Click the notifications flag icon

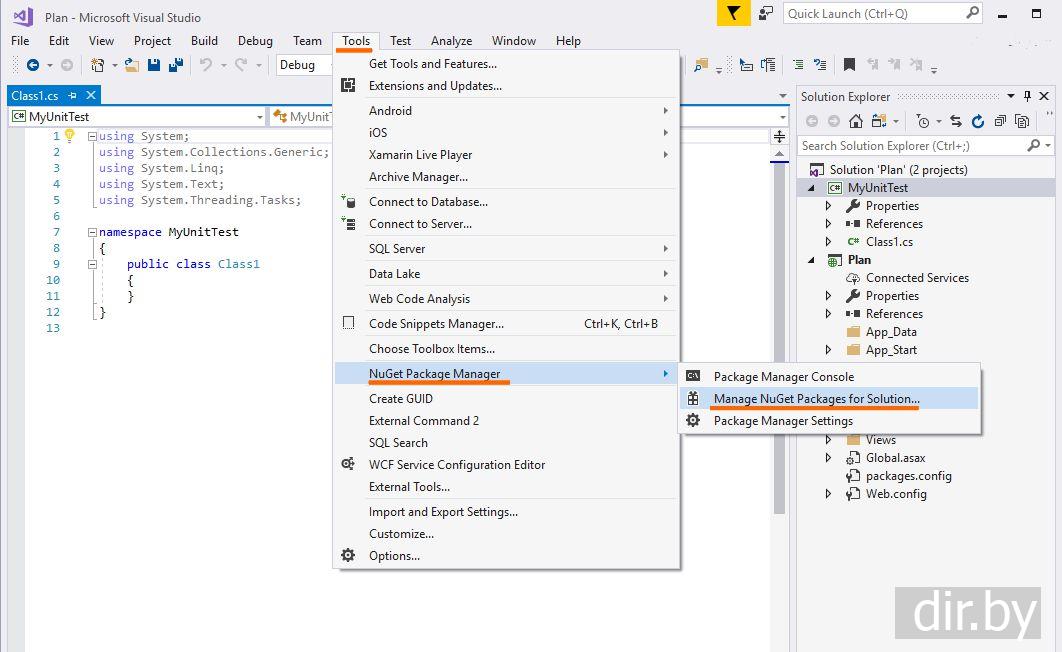(x=734, y=13)
